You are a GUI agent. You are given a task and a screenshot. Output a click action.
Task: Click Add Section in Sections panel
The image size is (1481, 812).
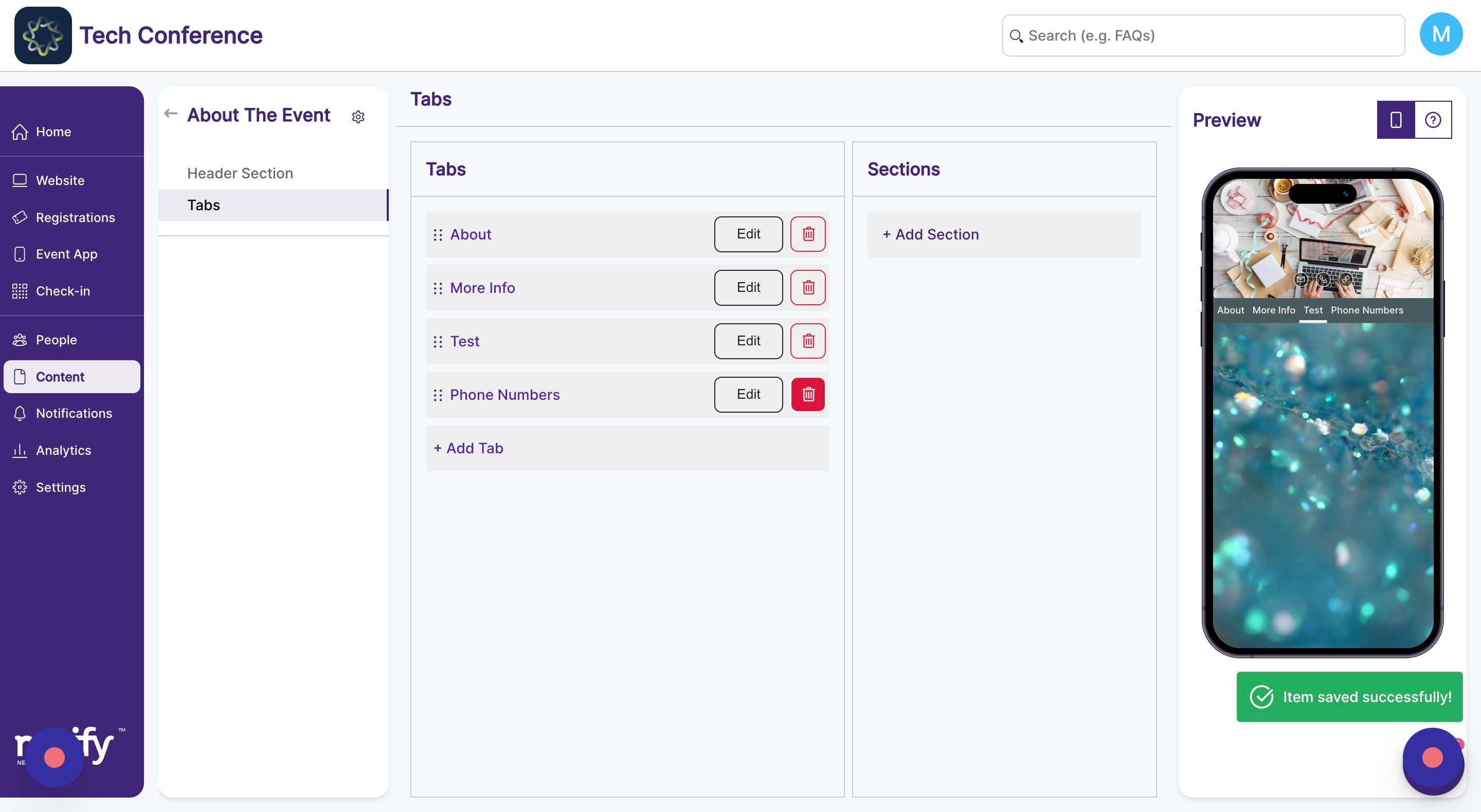tap(931, 234)
